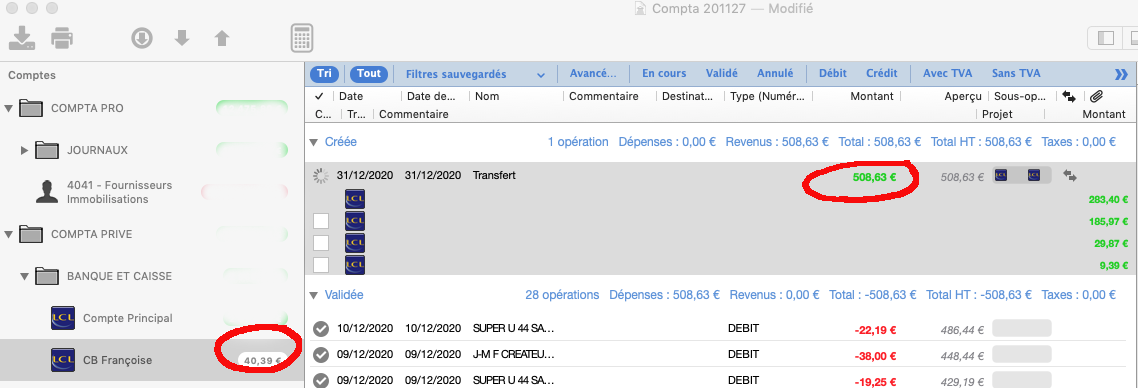
Task: Click the import download tray icon
Action: coord(22,38)
